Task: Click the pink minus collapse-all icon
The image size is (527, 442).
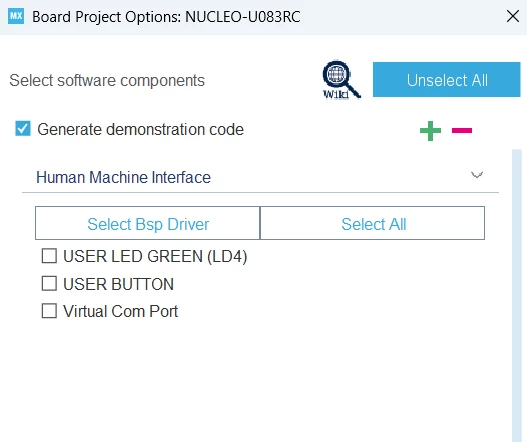Action: click(x=462, y=130)
